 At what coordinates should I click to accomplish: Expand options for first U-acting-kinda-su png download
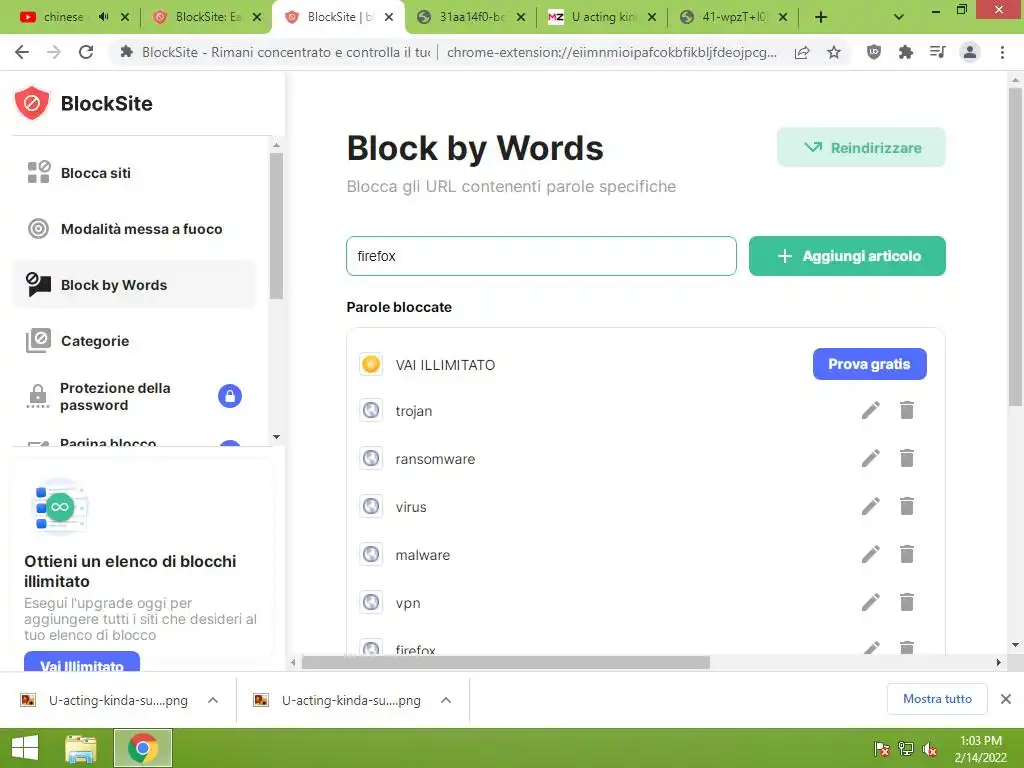[213, 700]
